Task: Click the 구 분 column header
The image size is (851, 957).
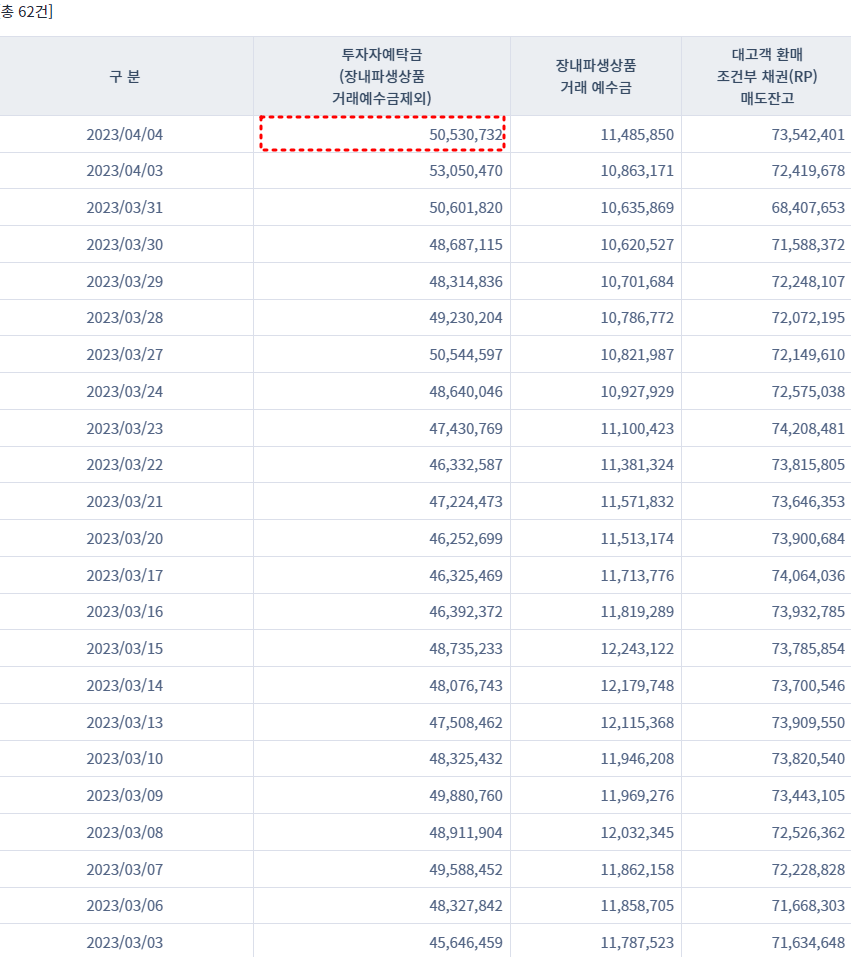Action: pyautogui.click(x=125, y=76)
